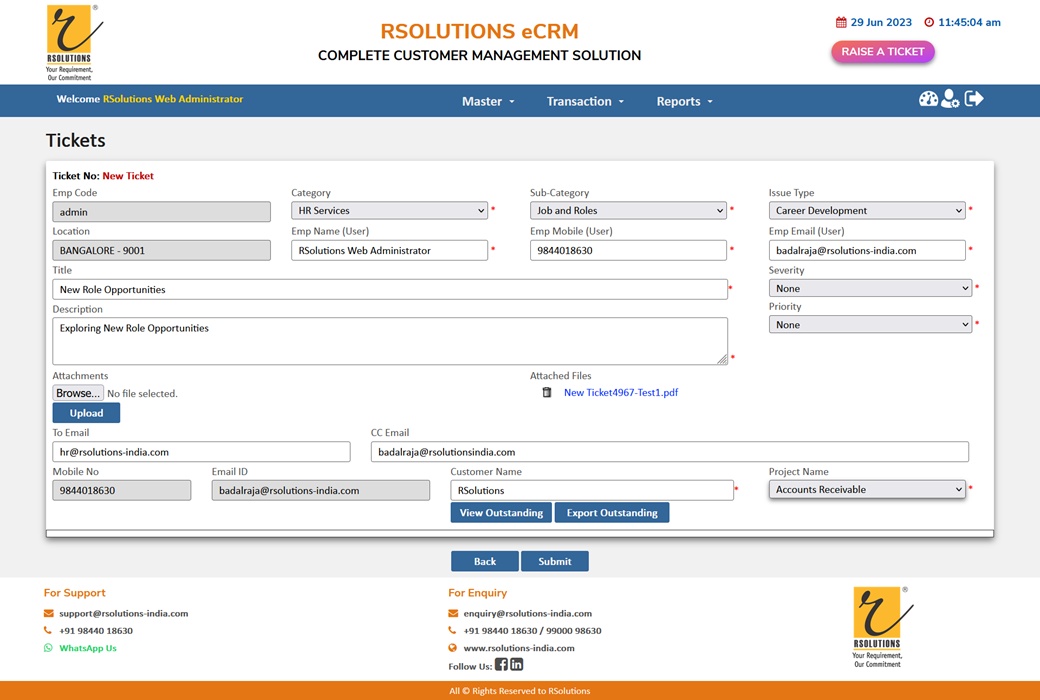Click the WhatsApp icon in support section
Viewport: 1040px width, 700px height.
coord(48,648)
